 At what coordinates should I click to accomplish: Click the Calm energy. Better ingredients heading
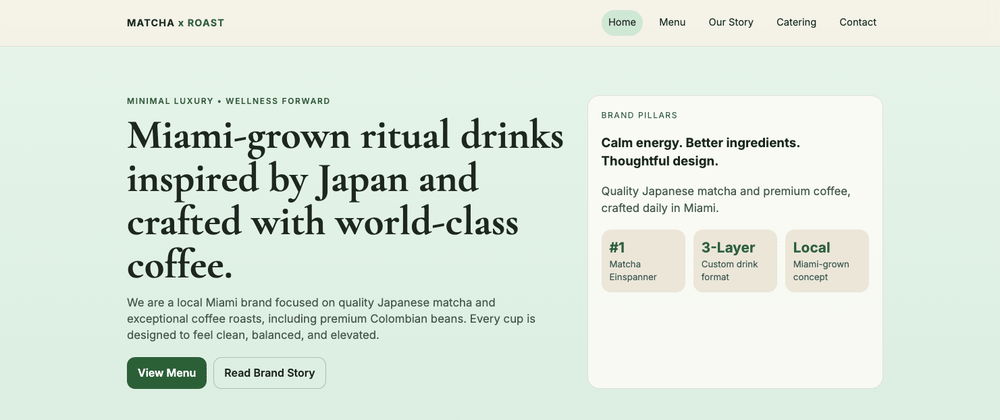coord(700,152)
